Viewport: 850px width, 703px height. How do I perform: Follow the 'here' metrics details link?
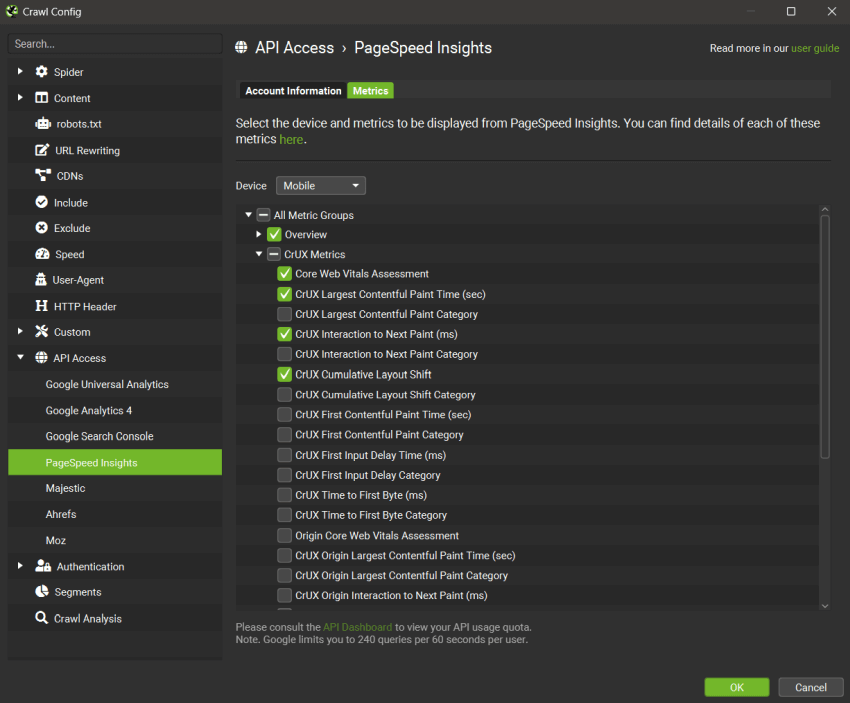coord(291,139)
